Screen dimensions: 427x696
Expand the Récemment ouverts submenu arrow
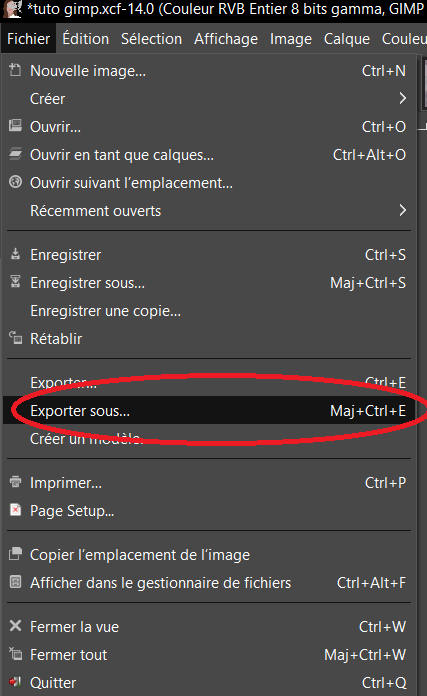pos(403,210)
